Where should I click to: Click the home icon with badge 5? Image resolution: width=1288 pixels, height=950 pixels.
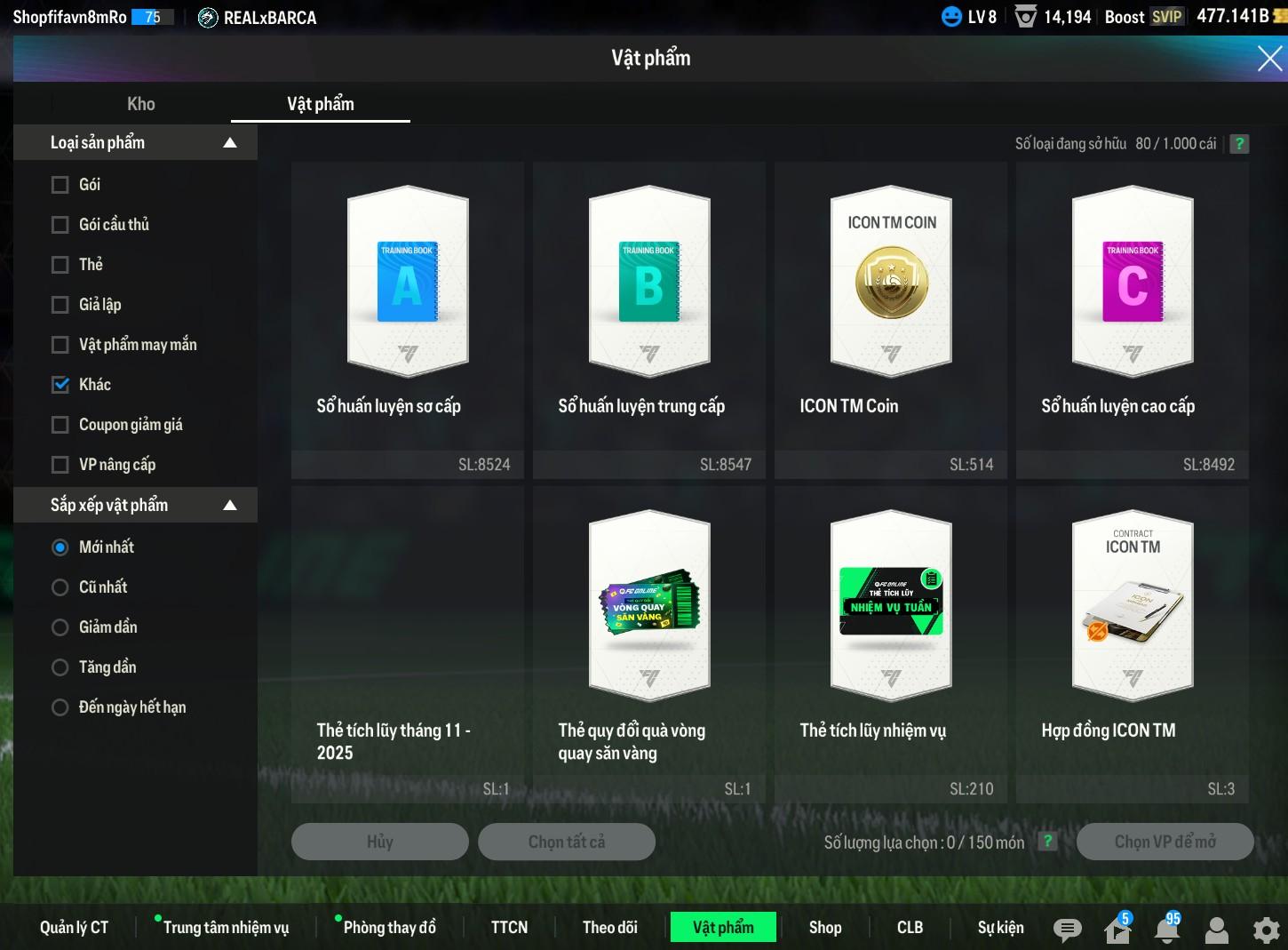point(1117,930)
